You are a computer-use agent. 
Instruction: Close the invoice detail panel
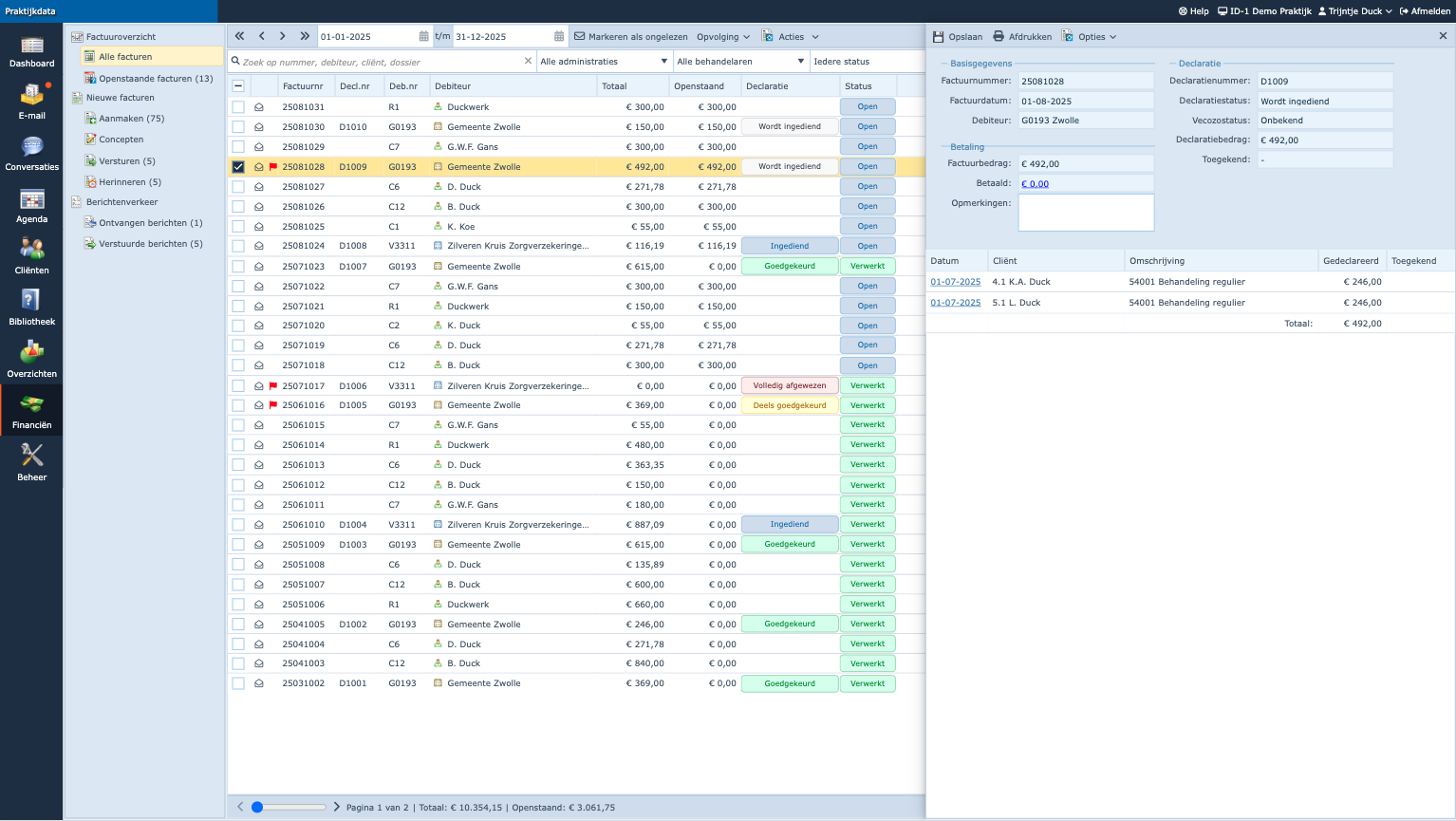pos(1443,36)
